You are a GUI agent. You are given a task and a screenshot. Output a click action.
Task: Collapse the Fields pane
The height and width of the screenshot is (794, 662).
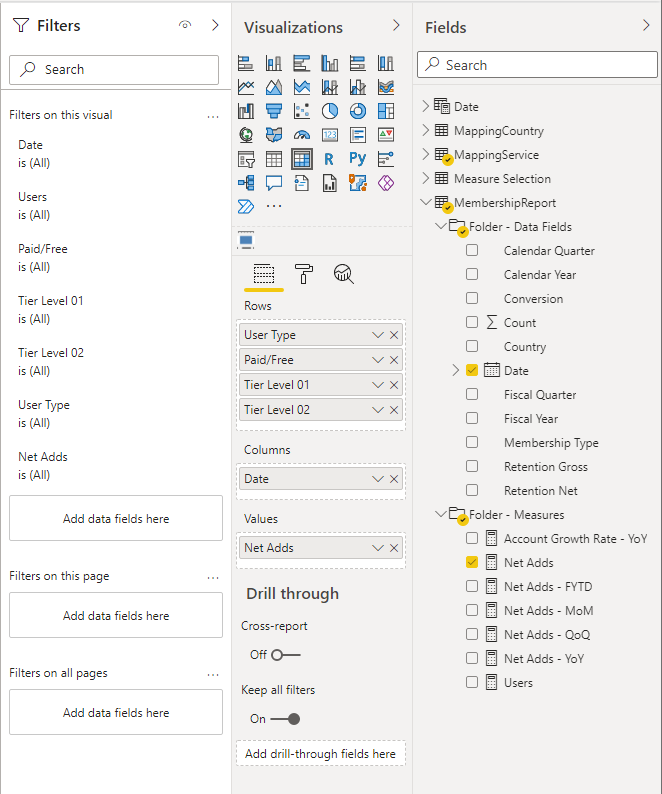tap(646, 25)
